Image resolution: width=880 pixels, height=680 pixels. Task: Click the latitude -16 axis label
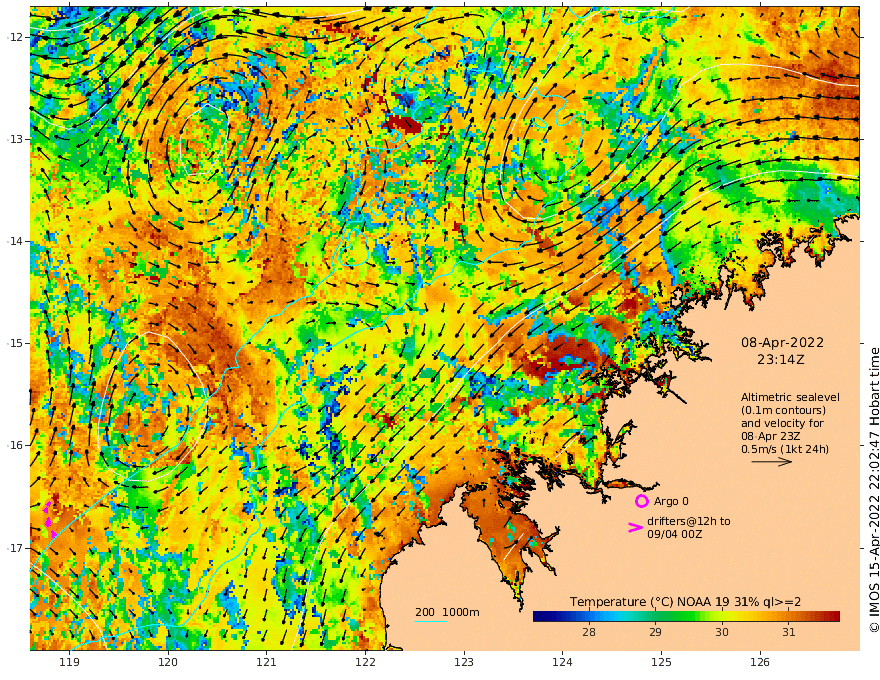pos(15,445)
